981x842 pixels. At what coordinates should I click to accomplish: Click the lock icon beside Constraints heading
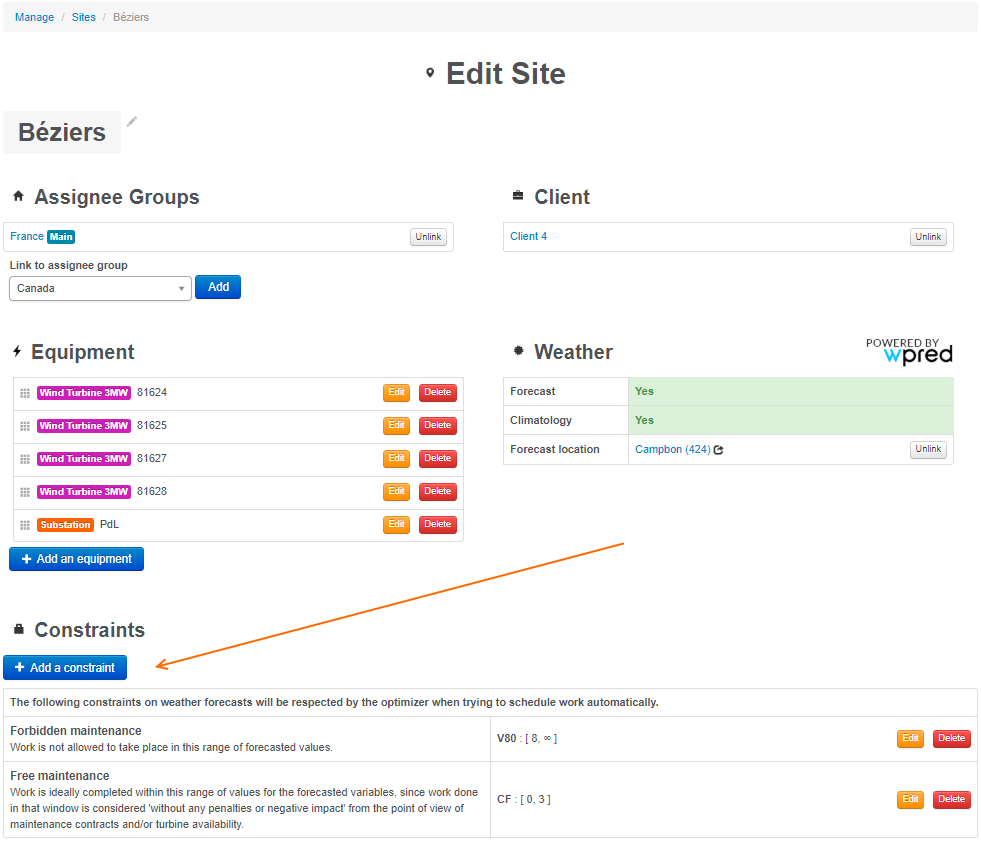(x=17, y=629)
